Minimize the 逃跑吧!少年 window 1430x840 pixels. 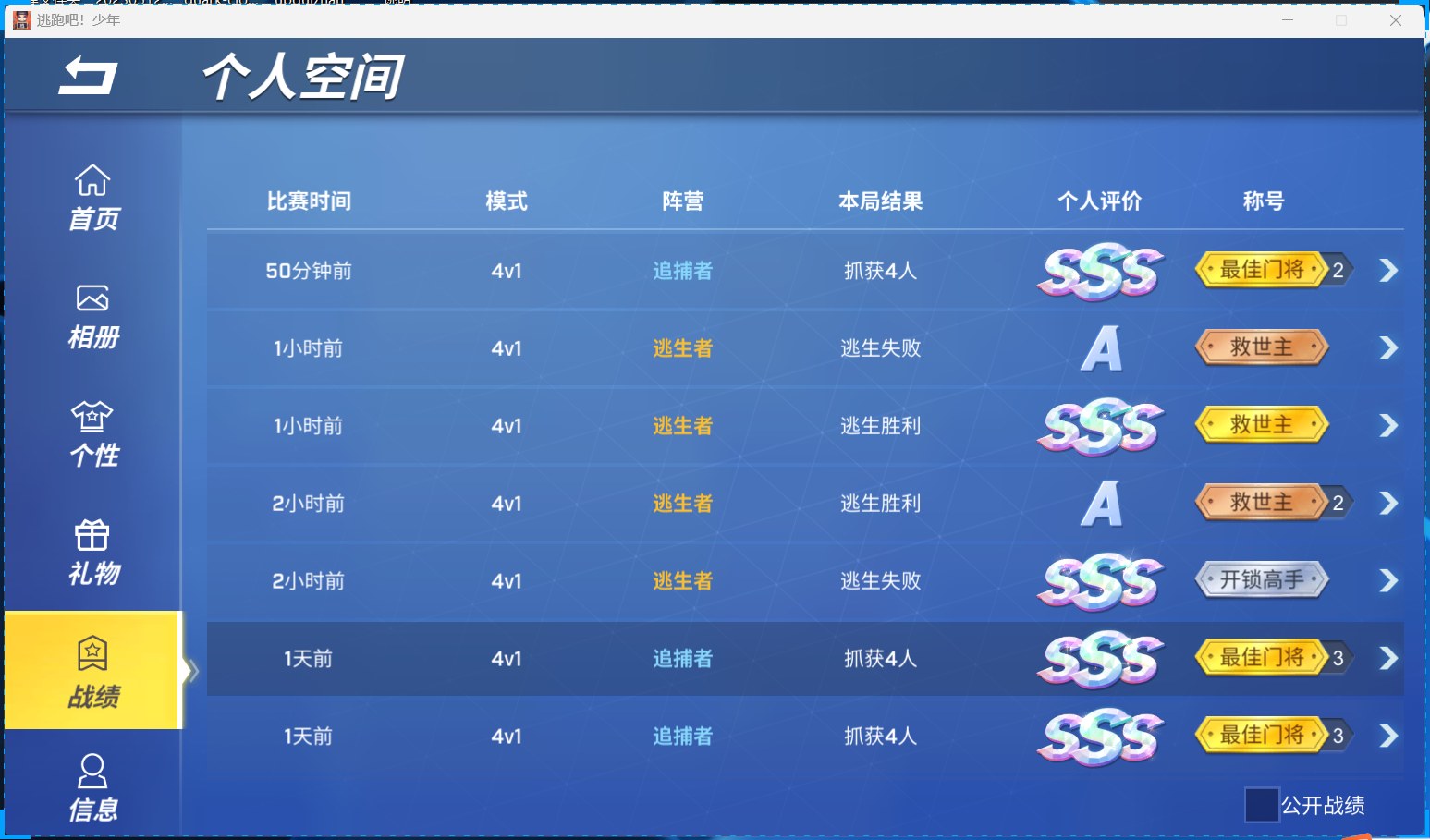1287,19
